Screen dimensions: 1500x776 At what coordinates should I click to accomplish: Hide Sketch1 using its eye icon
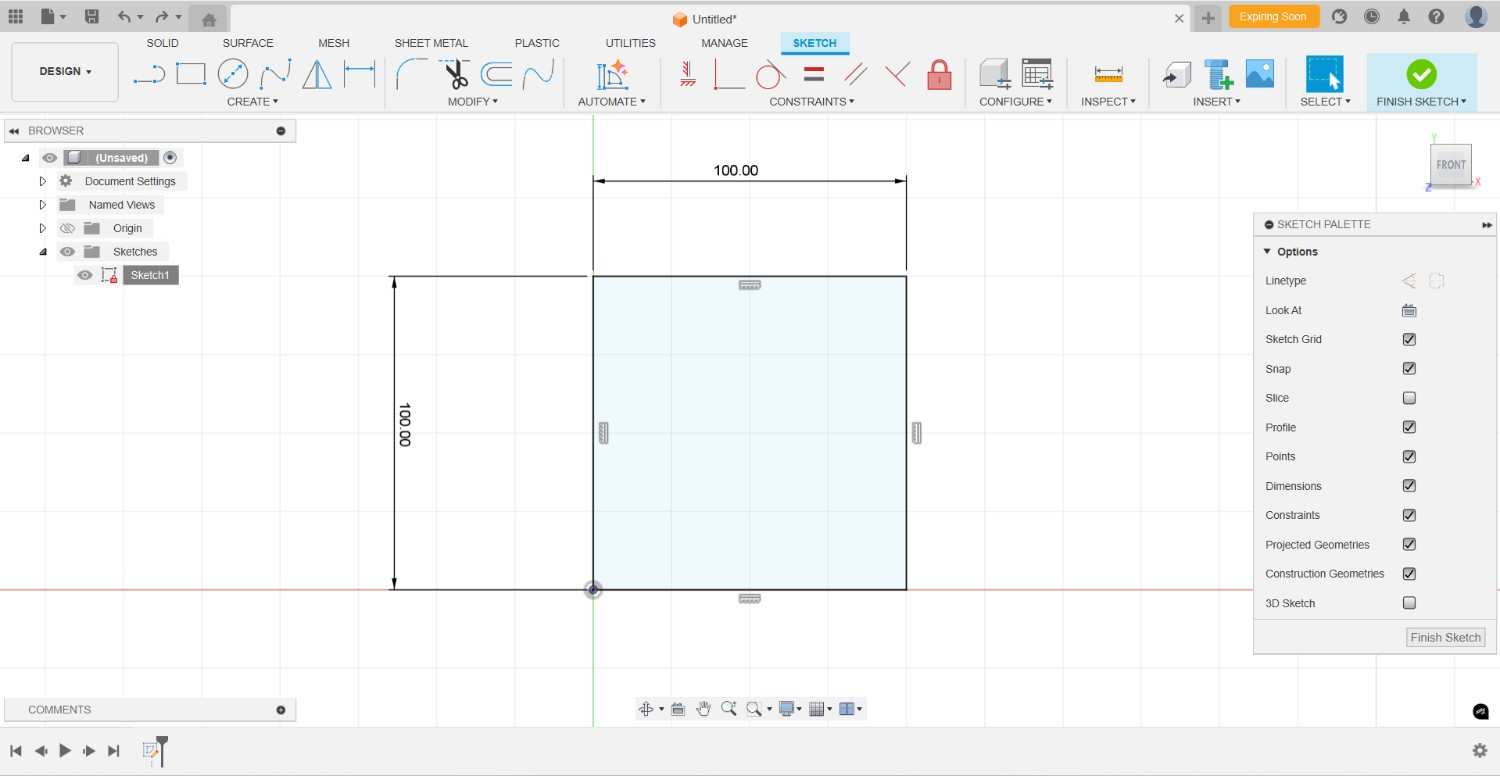(x=85, y=275)
